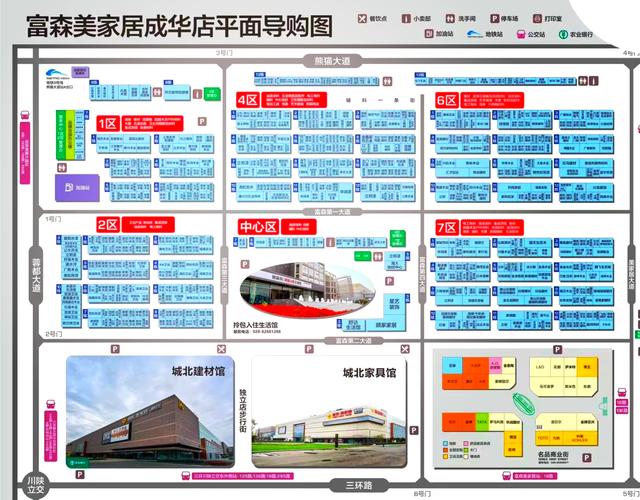The image size is (640, 500).
Task: Click the 8号门 gate label
Action: tap(422, 493)
